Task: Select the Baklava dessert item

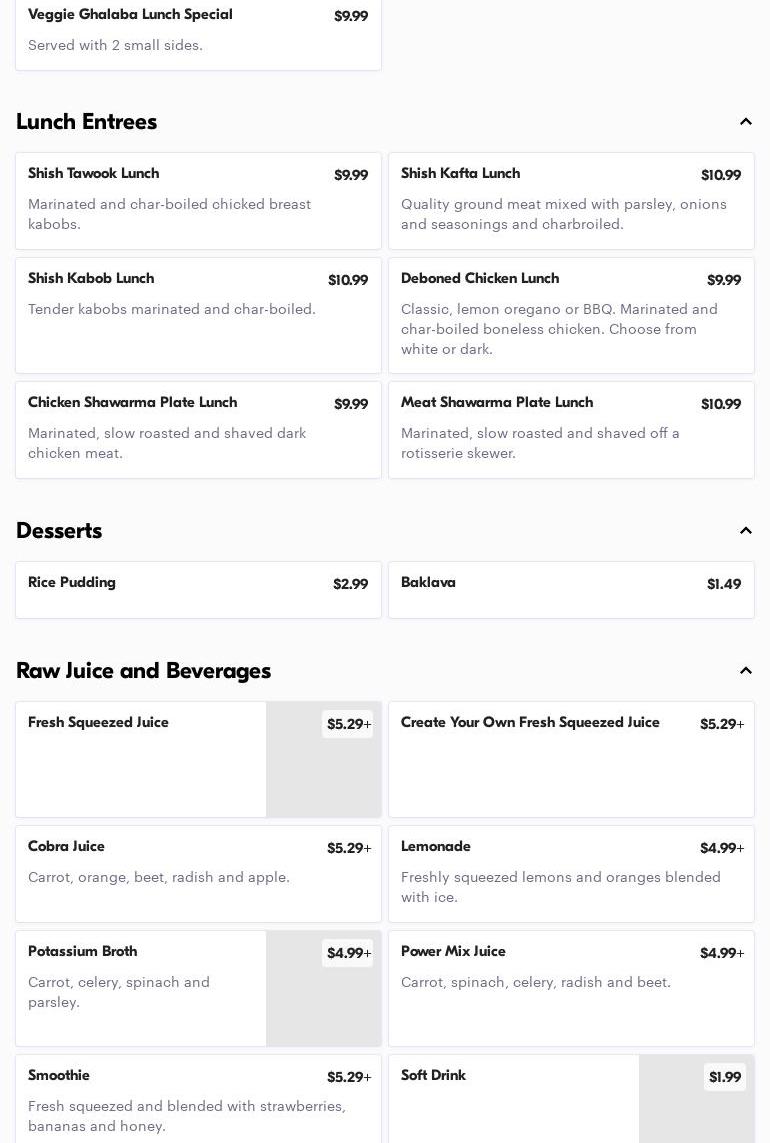Action: pos(571,589)
